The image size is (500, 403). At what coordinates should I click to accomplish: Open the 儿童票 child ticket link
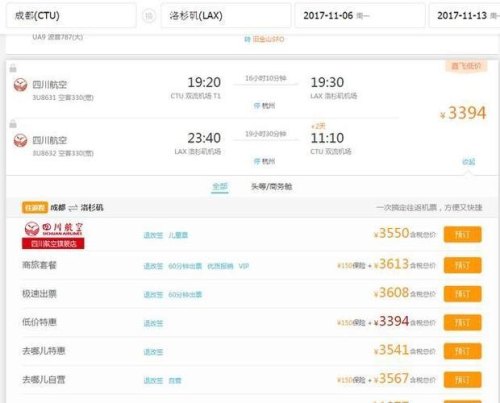click(178, 235)
